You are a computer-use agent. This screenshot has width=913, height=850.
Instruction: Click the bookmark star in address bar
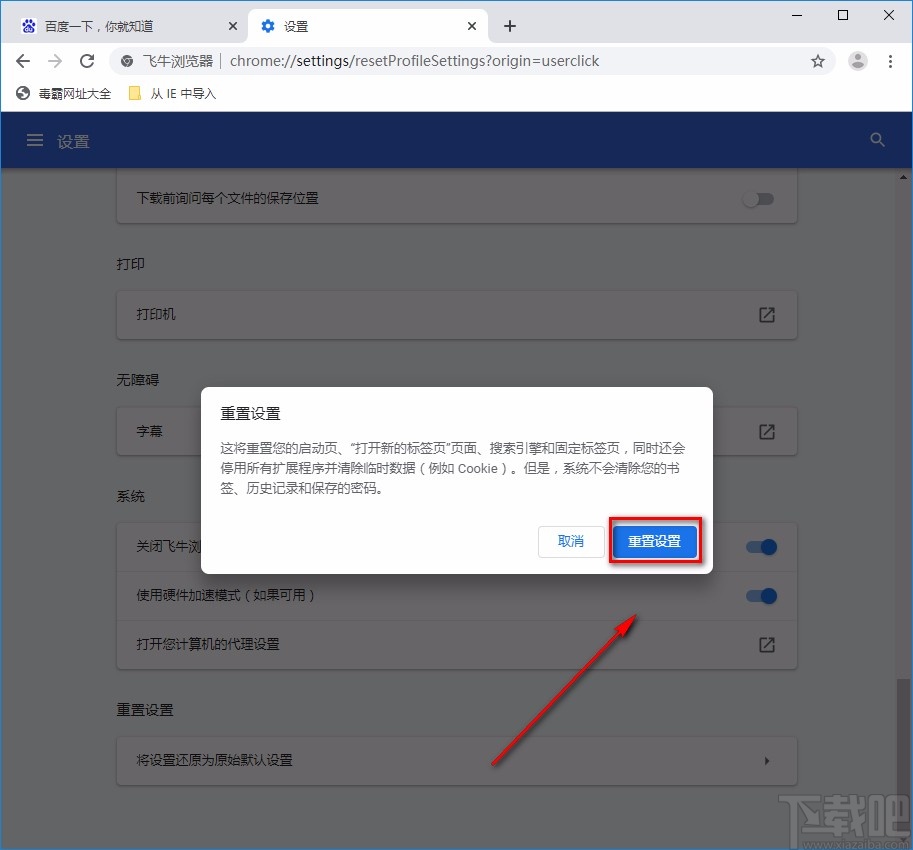[818, 61]
